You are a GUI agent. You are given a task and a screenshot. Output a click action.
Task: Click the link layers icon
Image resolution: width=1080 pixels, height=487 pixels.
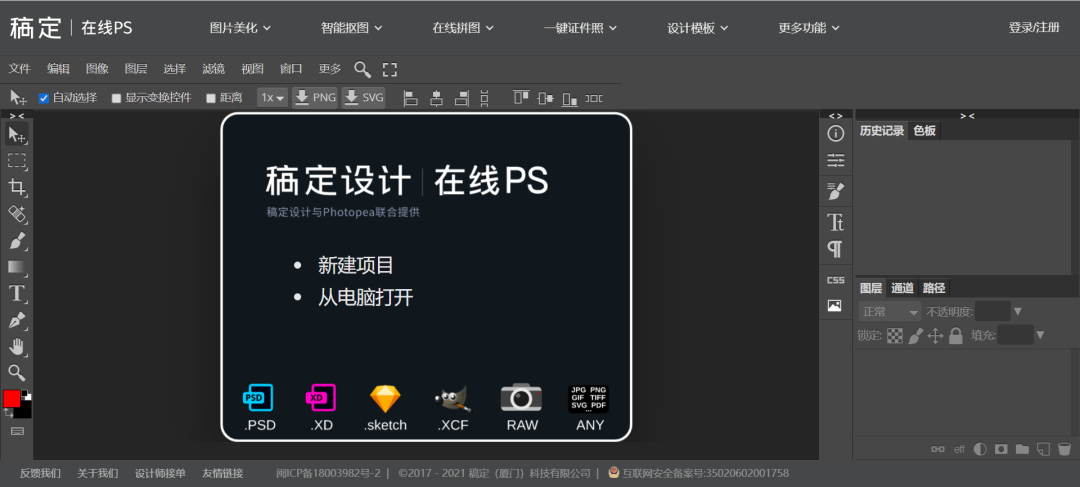pos(937,449)
